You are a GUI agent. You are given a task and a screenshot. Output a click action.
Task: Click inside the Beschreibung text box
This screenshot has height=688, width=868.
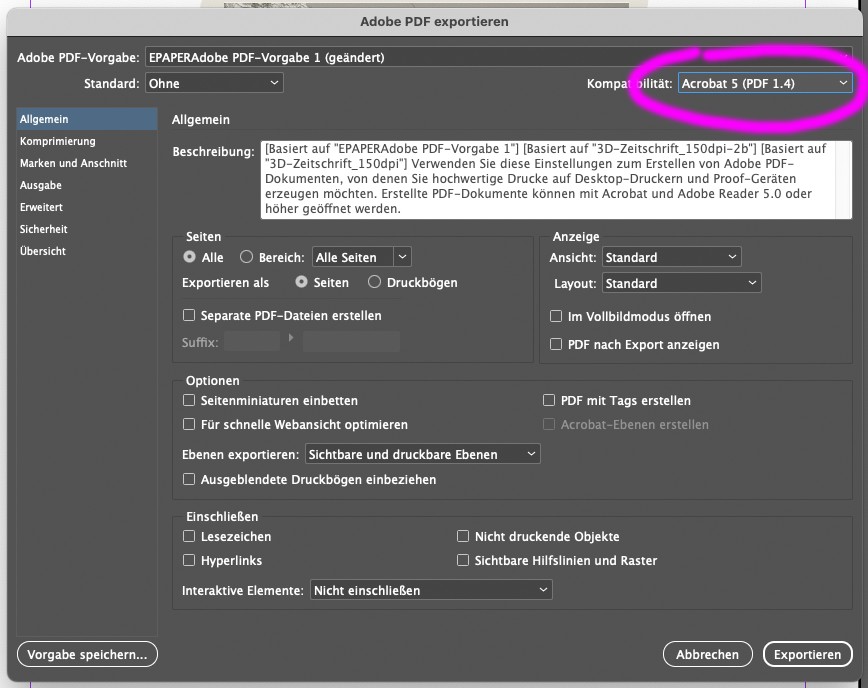tap(548, 179)
